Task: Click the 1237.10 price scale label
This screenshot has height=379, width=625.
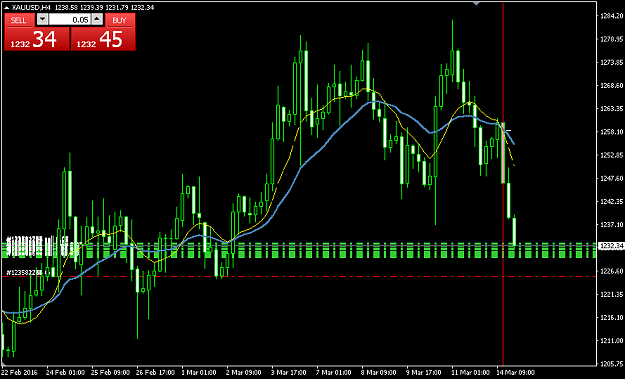Action: (x=611, y=225)
